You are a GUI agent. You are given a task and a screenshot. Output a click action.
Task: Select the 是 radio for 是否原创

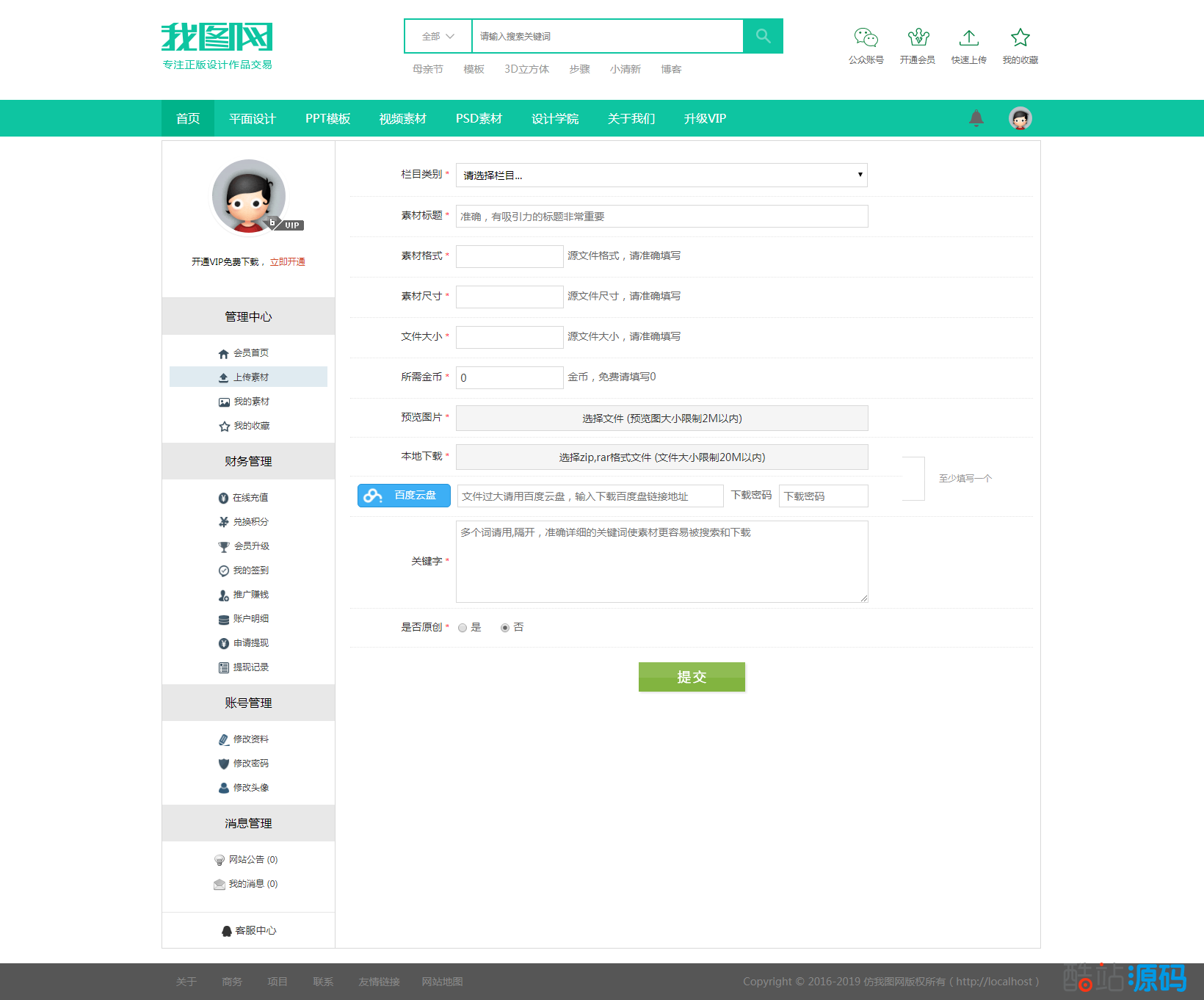[x=463, y=628]
